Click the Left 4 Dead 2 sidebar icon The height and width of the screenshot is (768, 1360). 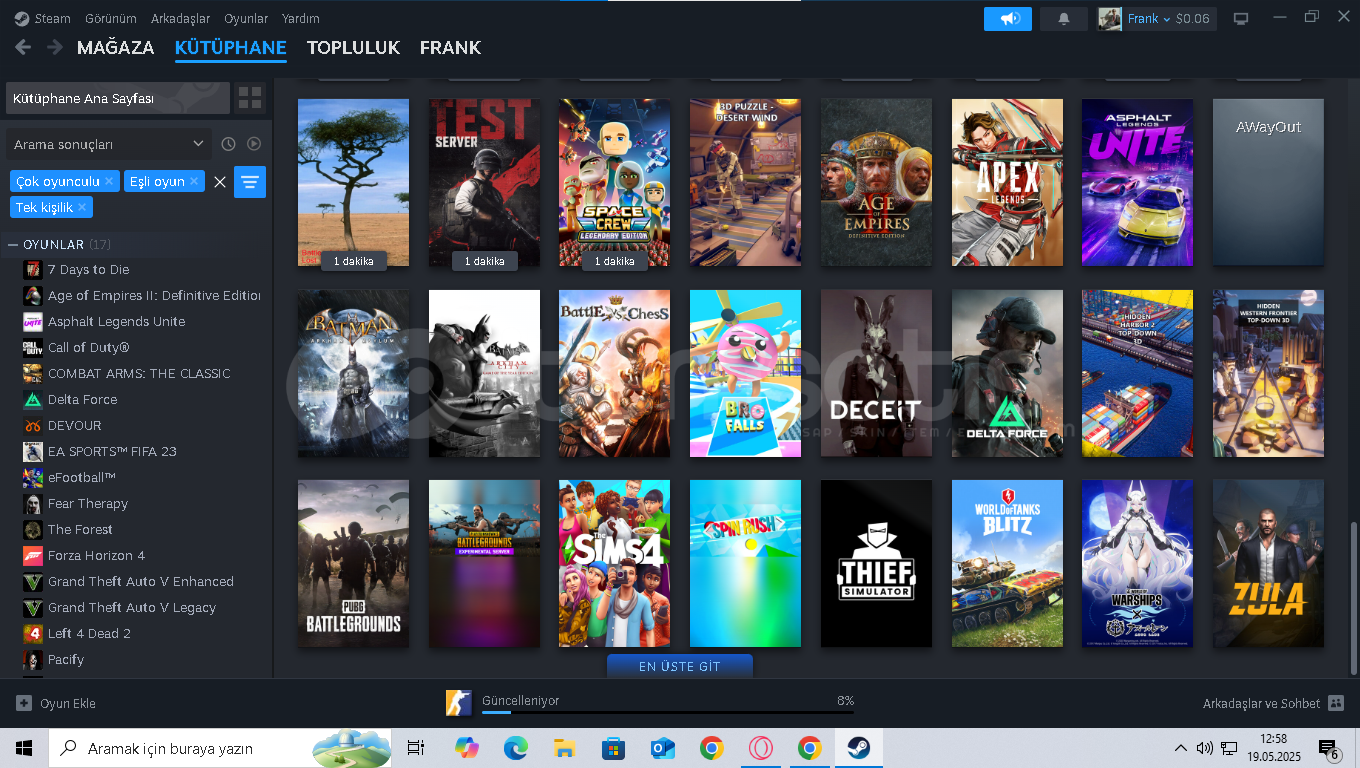[33, 633]
